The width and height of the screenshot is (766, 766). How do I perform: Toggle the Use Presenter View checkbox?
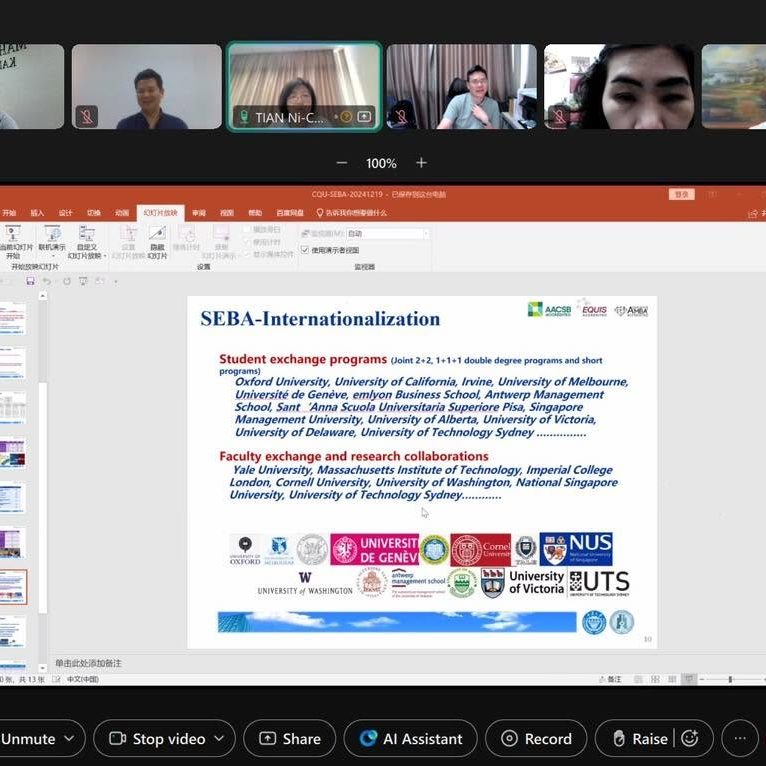[305, 250]
